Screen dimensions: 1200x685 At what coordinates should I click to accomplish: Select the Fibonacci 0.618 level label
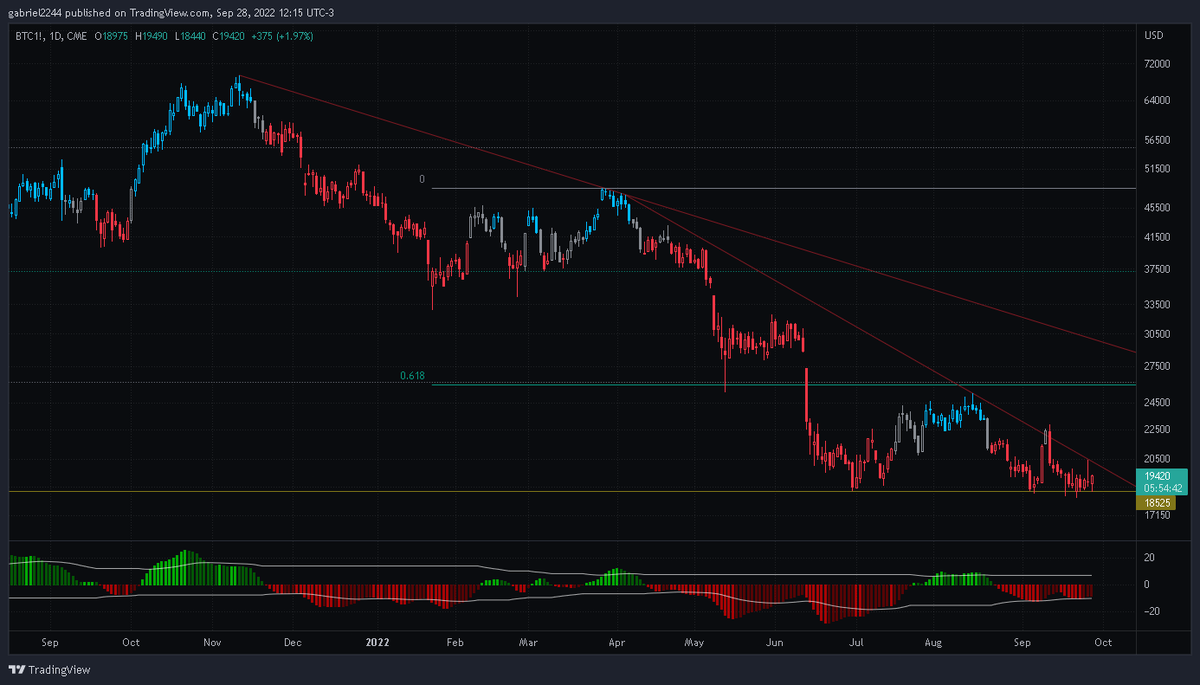[x=412, y=376]
